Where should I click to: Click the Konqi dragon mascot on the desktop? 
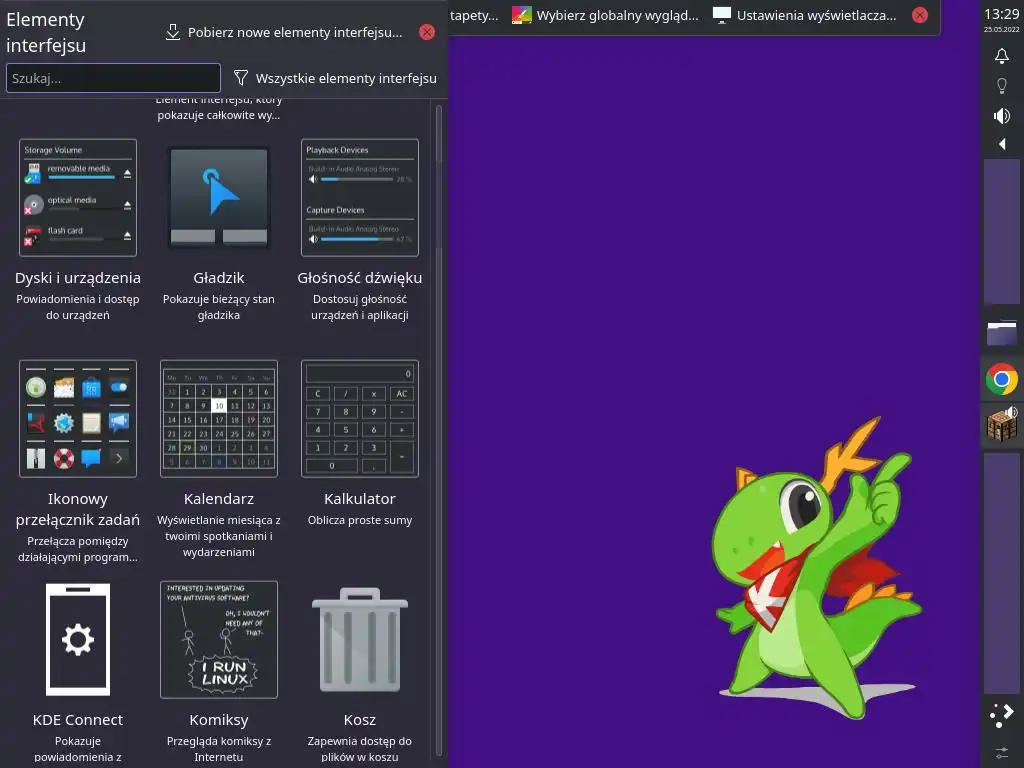(x=816, y=568)
